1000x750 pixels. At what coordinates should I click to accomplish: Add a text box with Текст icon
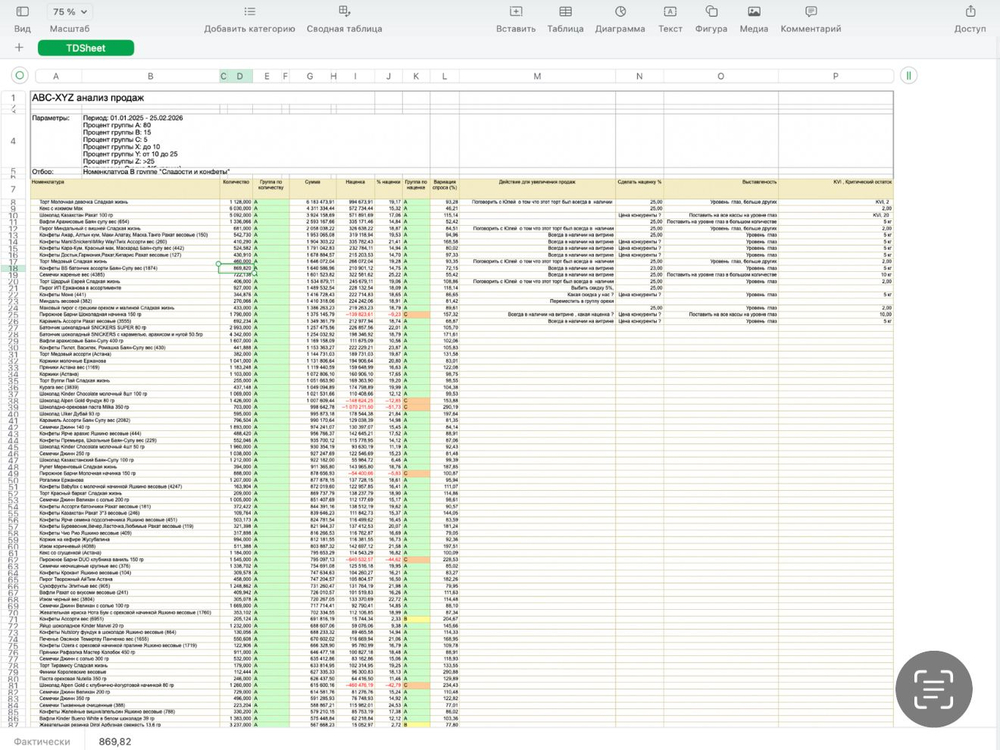670,12
